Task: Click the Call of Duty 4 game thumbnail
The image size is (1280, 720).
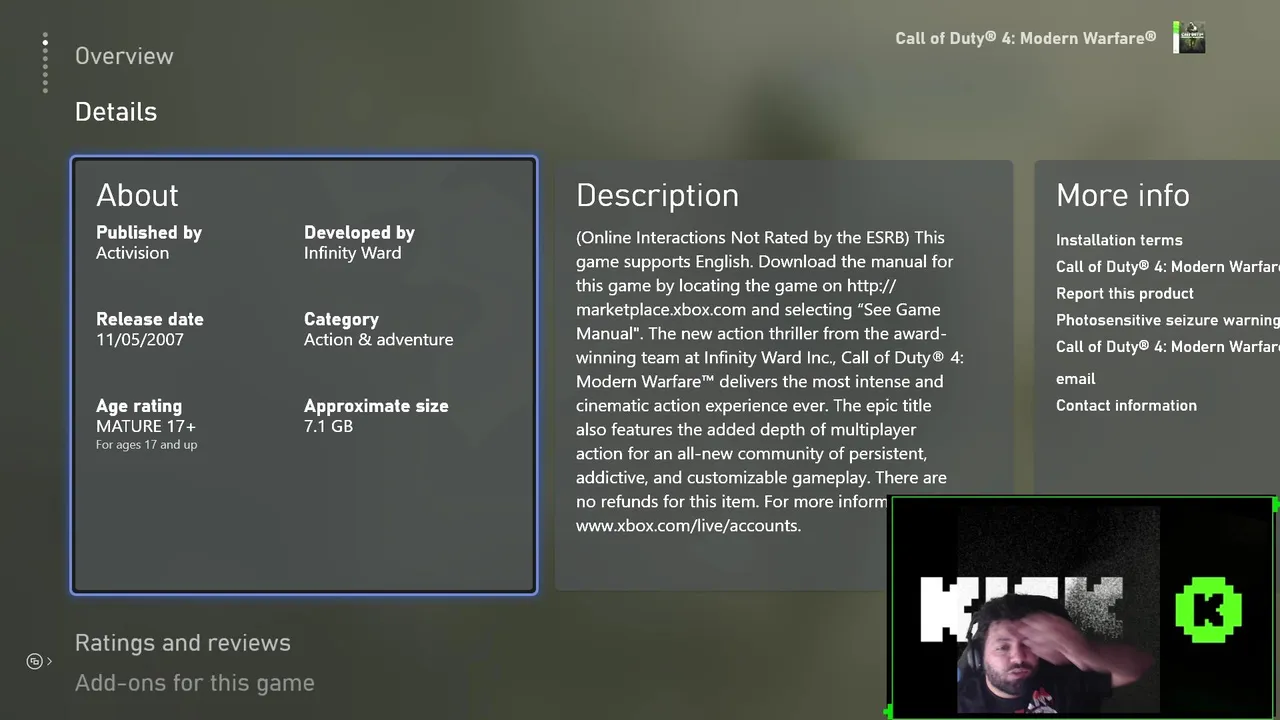Action: 1189,38
